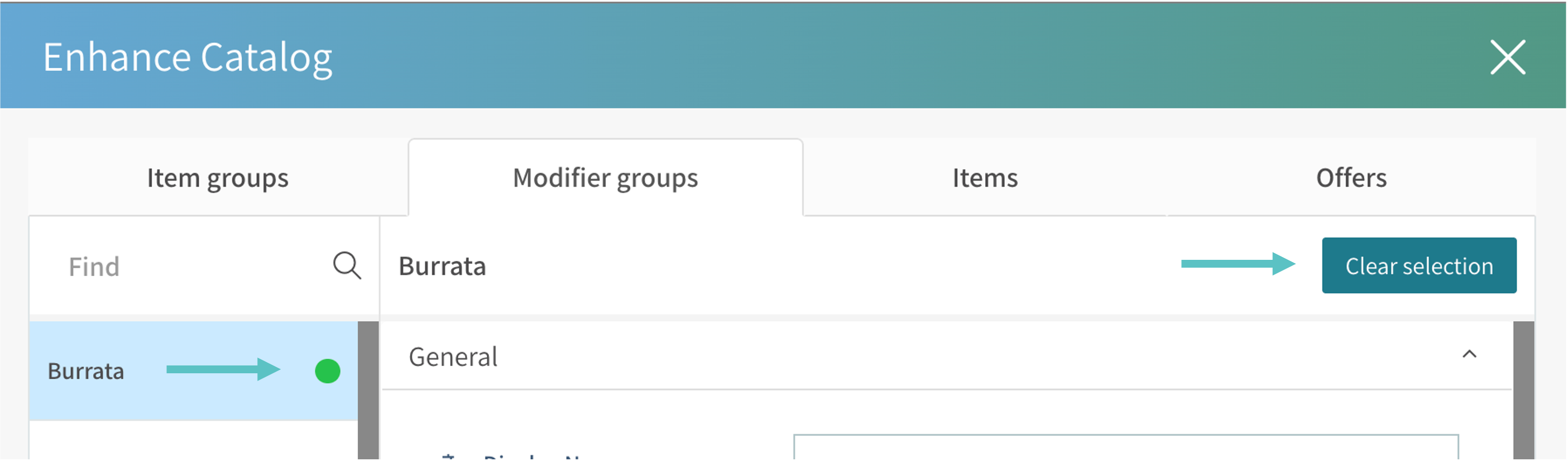Click the teal arrow pointing to Clear selection
1568x461 pixels.
point(1238,264)
